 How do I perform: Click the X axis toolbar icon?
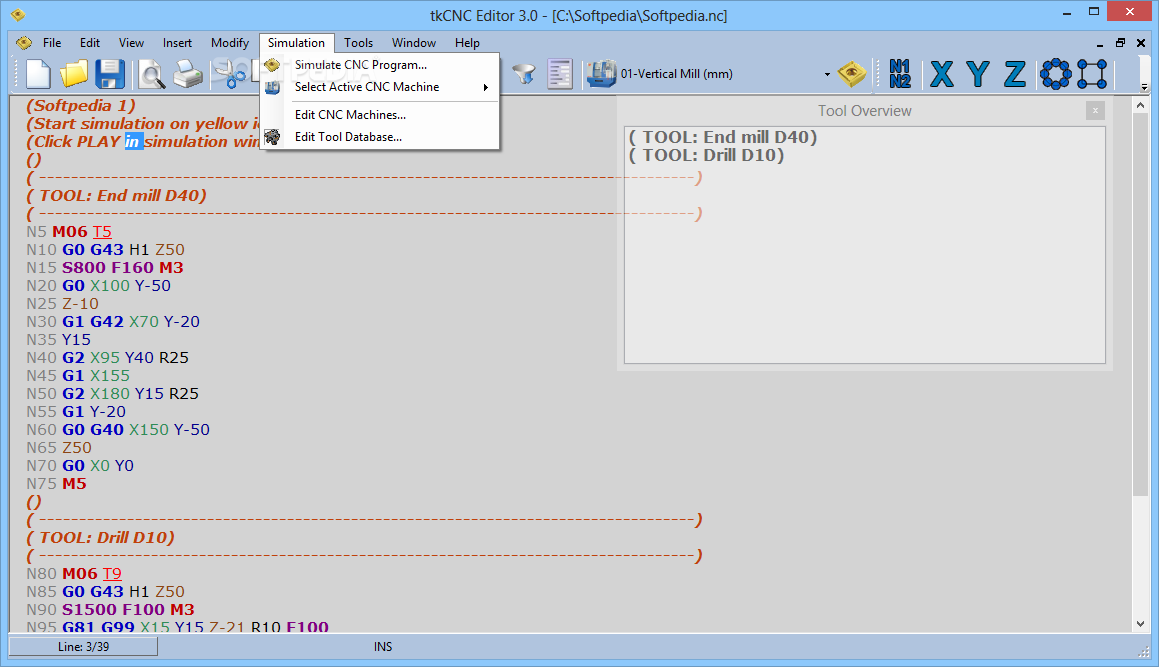tap(941, 74)
